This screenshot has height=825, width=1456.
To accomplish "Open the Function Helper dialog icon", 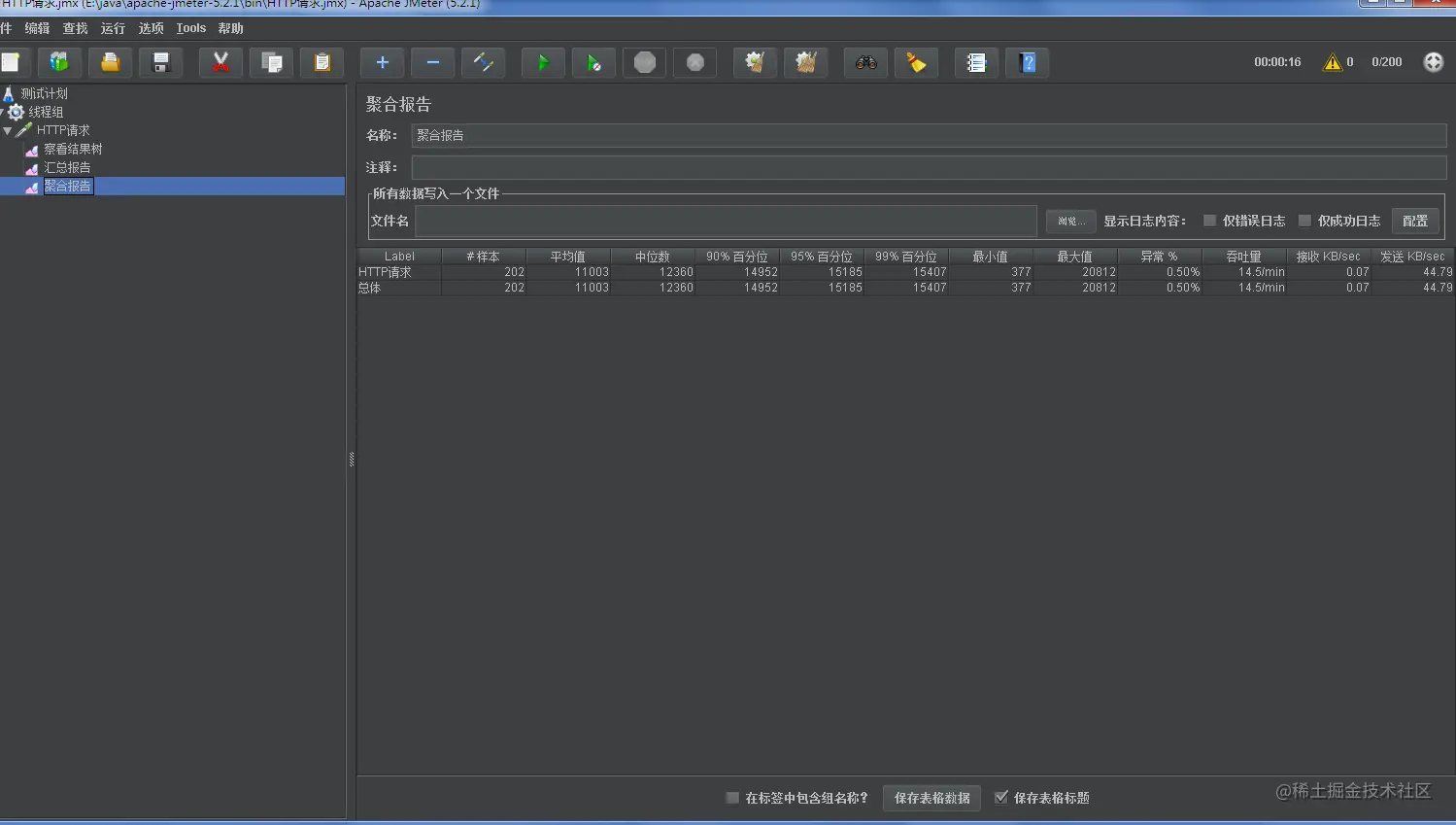I will click(976, 62).
